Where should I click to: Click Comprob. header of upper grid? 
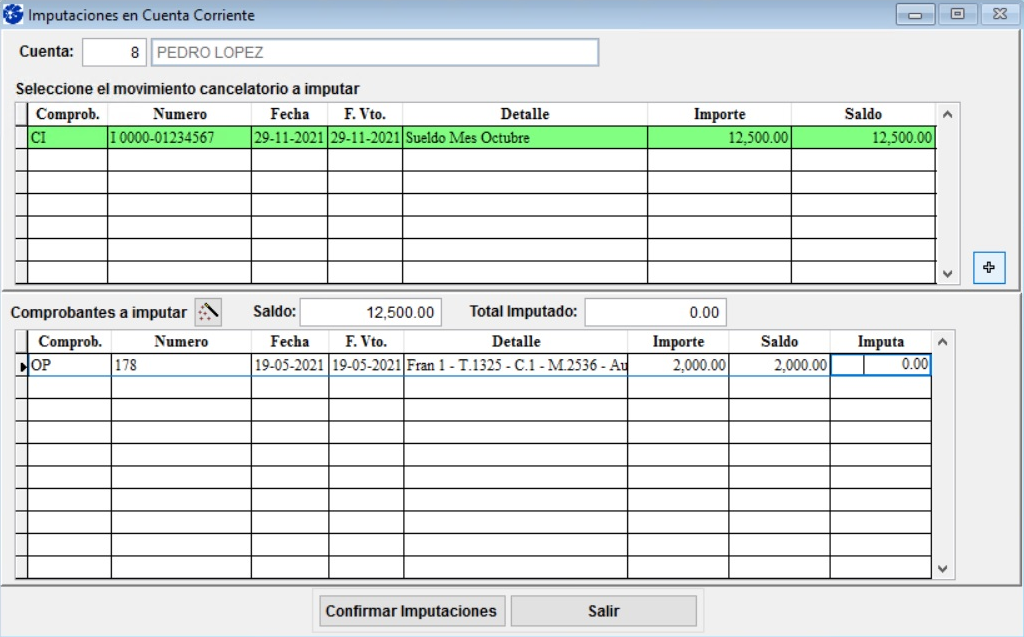click(67, 114)
